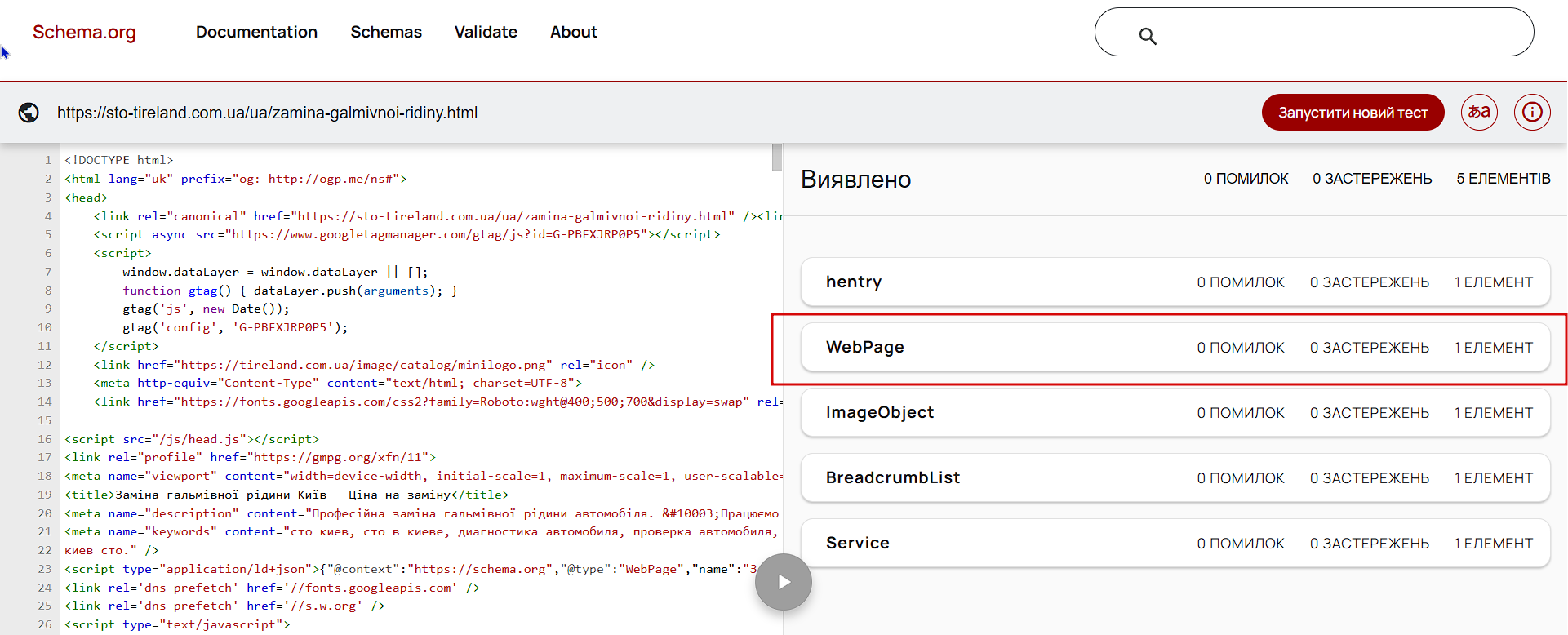Click the tested page URL text

click(267, 113)
